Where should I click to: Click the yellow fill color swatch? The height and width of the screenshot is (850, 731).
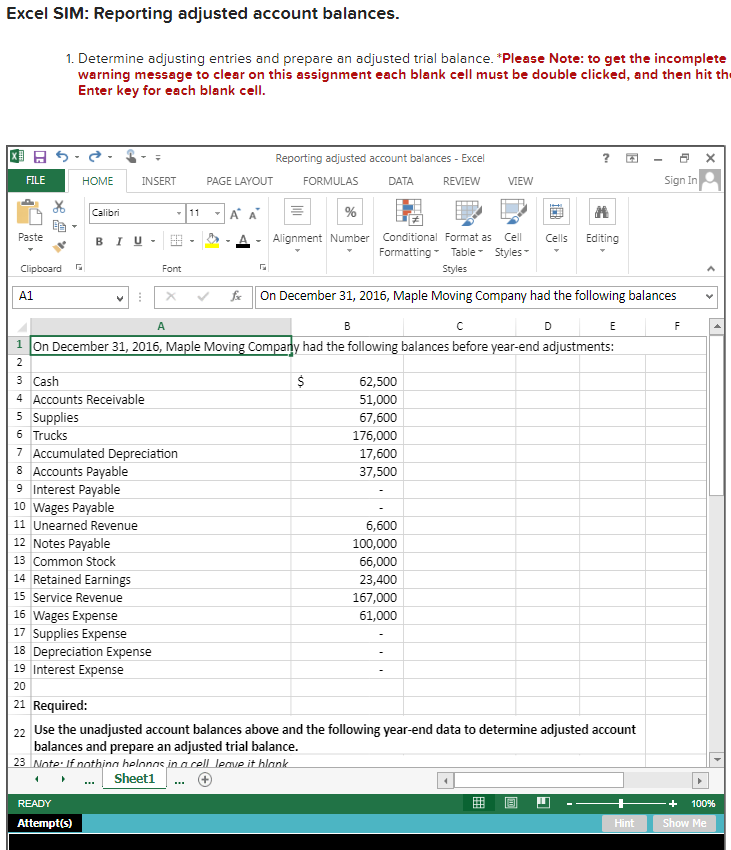tap(212, 241)
